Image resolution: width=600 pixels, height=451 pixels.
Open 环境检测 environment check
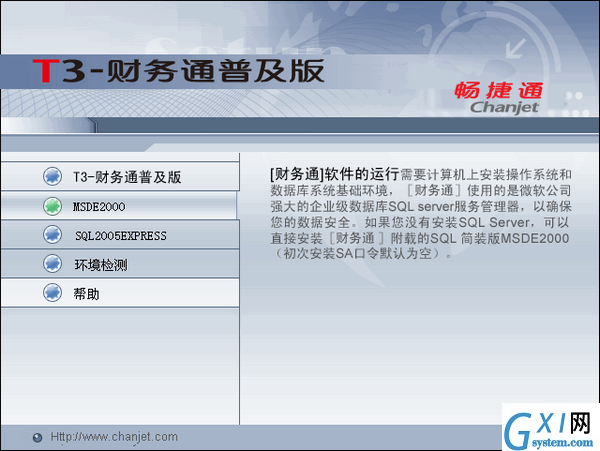(120, 264)
